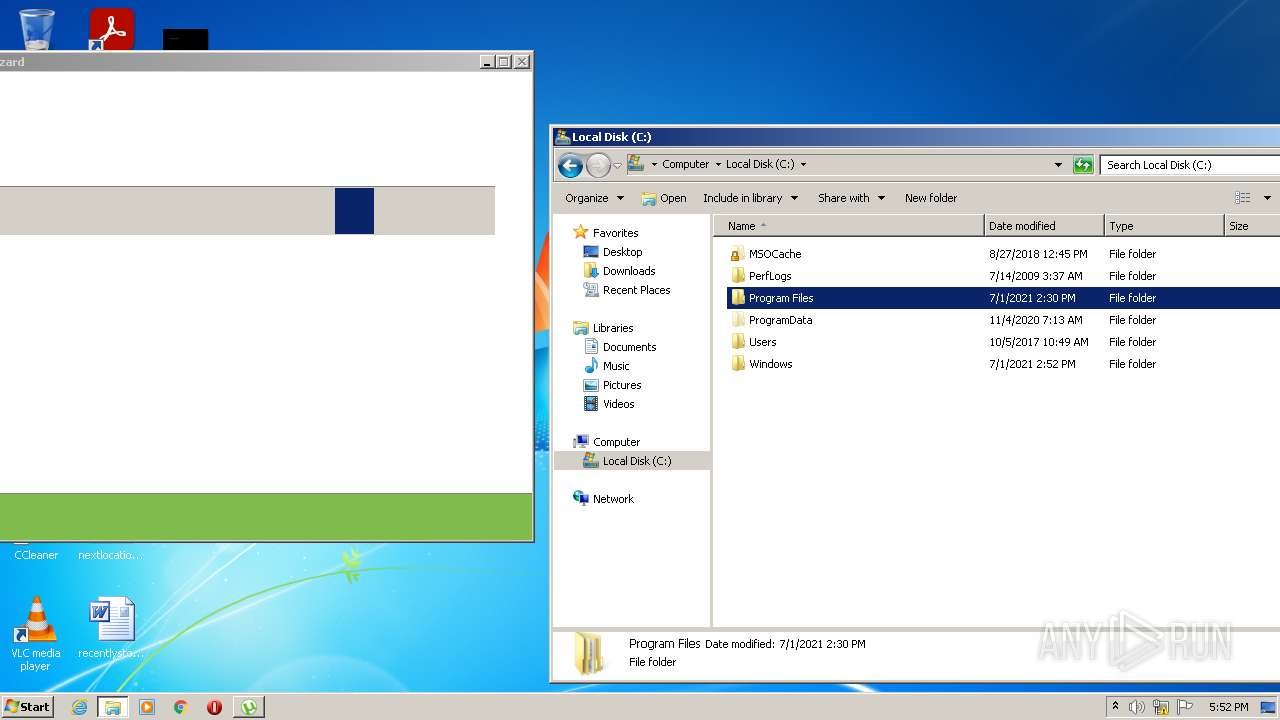Click the 11/4/2020 7:13 AM date cell
This screenshot has height=720, width=1280.
1035,320
